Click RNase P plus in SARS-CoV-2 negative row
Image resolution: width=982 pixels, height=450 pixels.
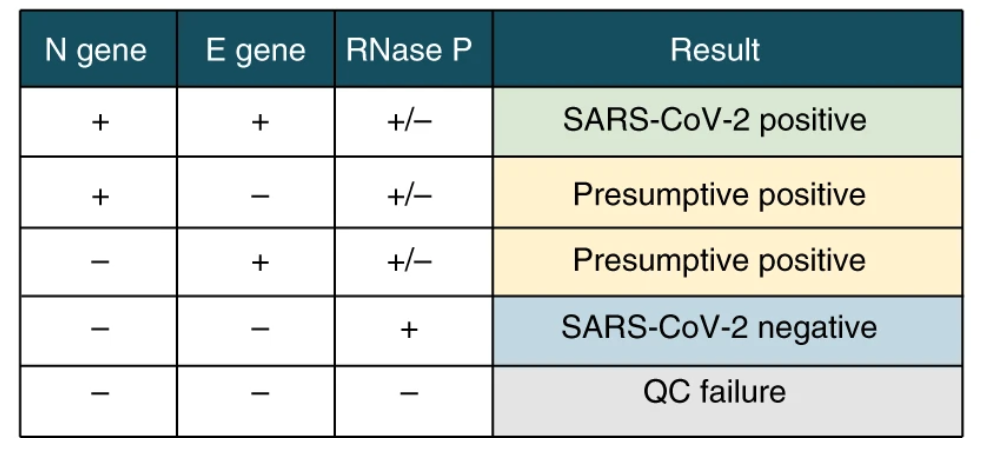[x=409, y=330]
